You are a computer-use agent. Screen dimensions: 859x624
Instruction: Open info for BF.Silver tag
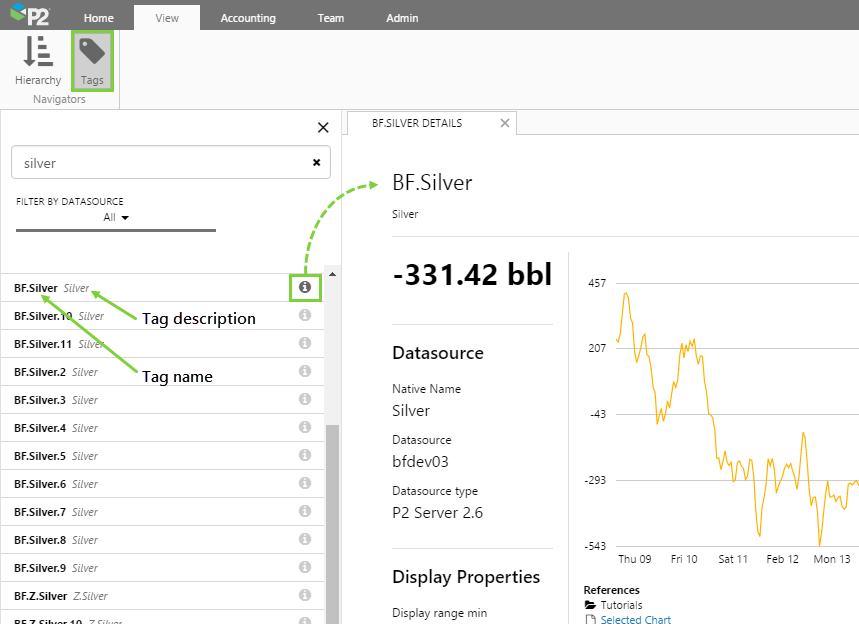click(305, 288)
